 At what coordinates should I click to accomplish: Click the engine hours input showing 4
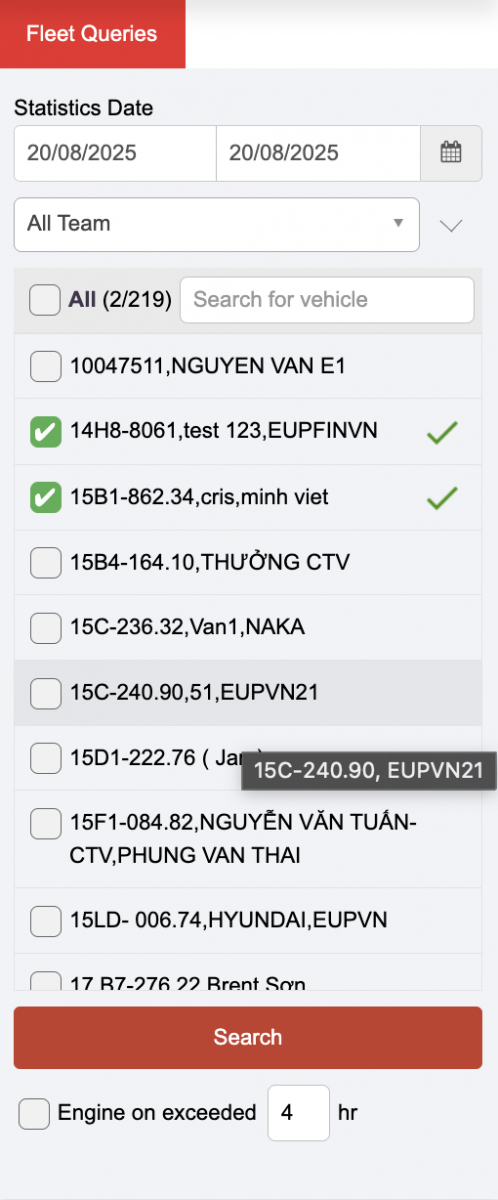298,1113
